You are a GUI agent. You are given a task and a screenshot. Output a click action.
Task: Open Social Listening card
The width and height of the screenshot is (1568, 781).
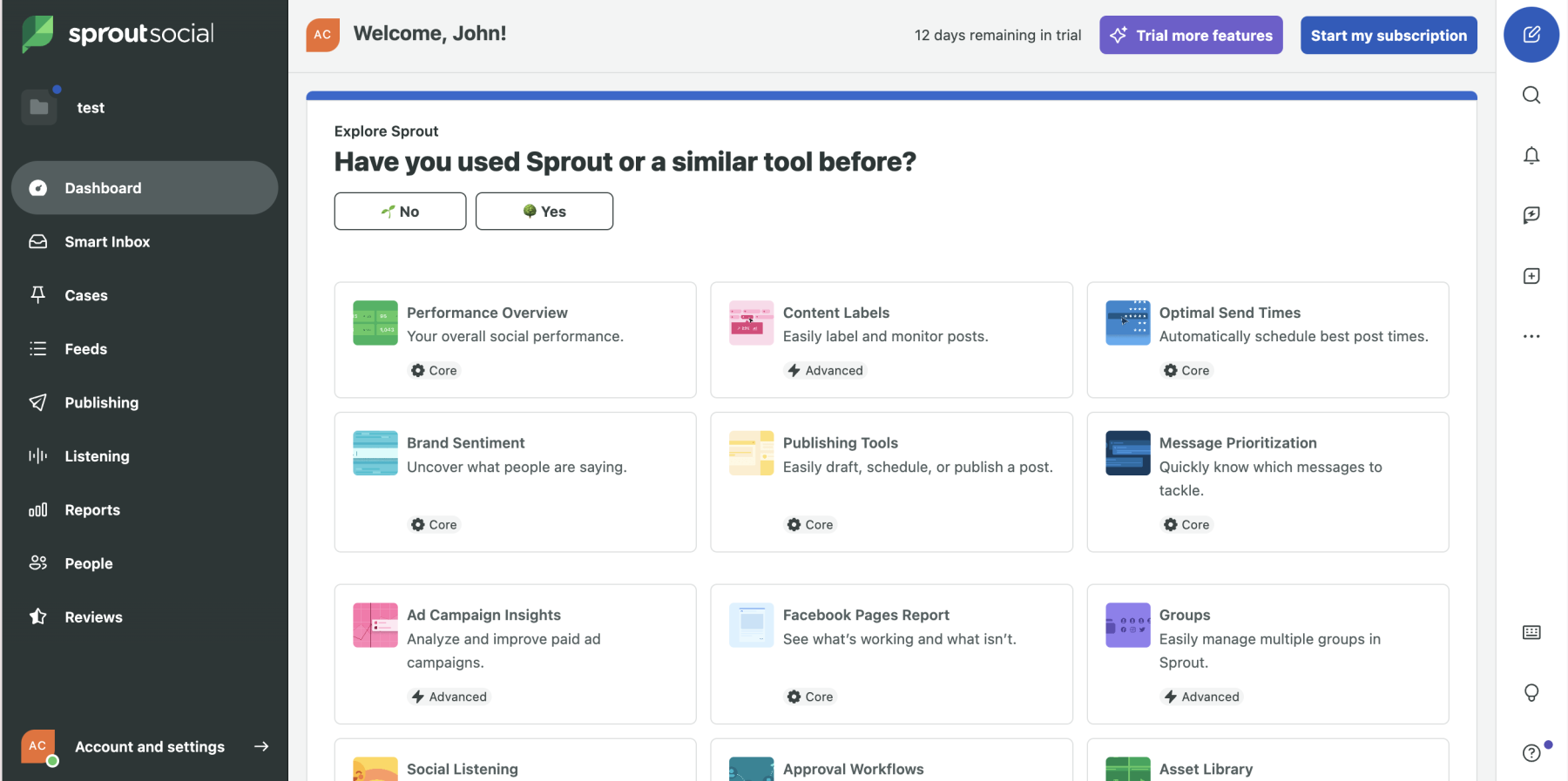coord(516,760)
